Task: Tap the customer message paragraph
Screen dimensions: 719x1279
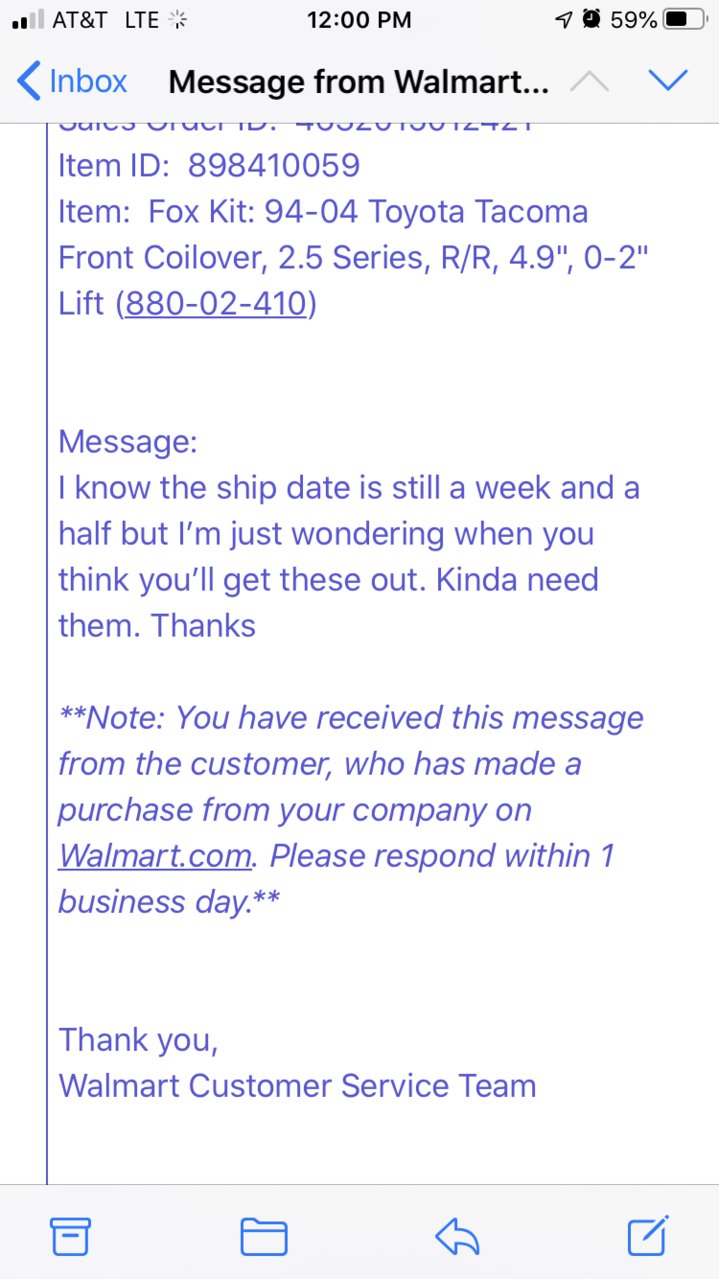Action: click(x=349, y=557)
